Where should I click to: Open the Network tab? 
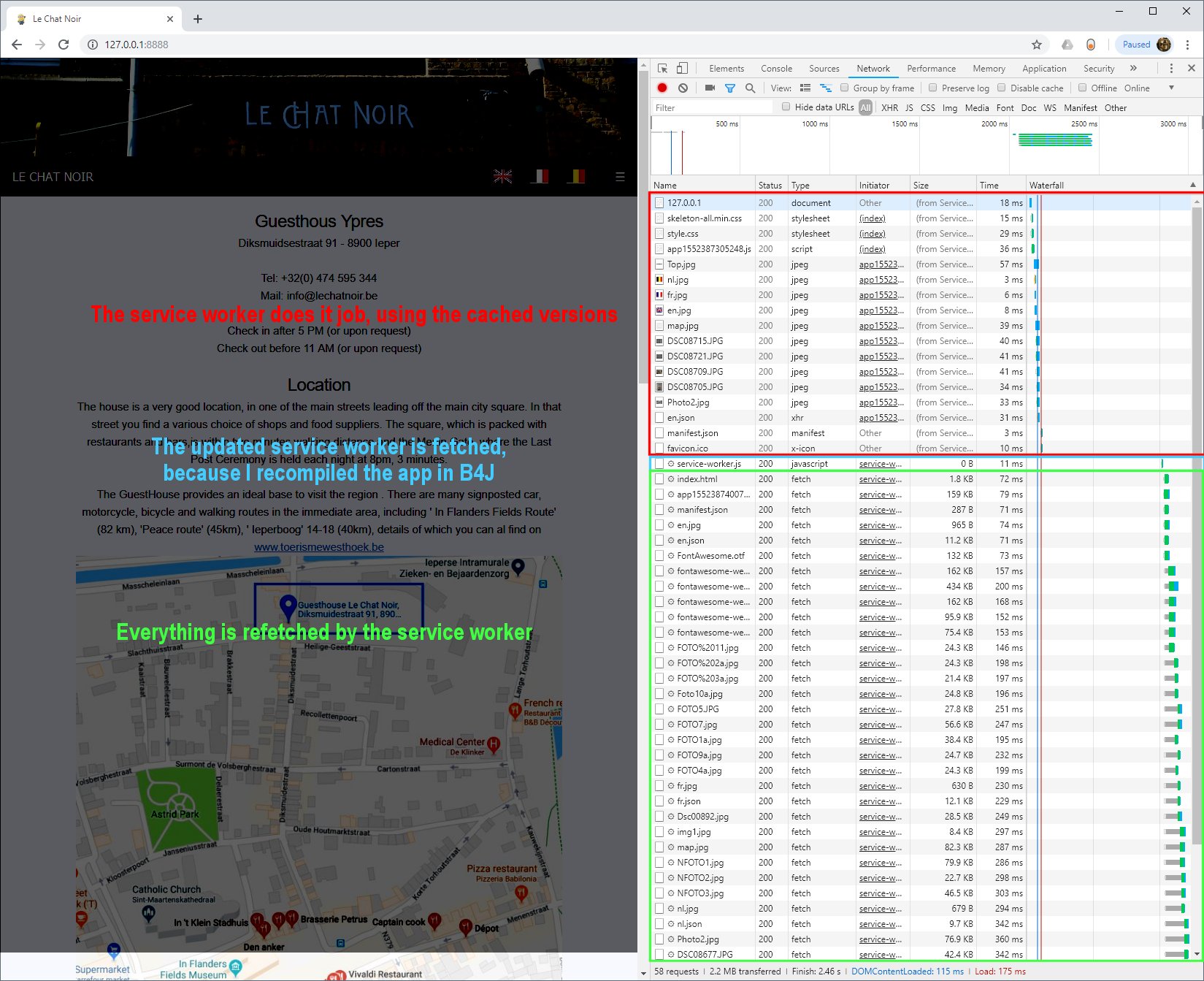coord(873,69)
